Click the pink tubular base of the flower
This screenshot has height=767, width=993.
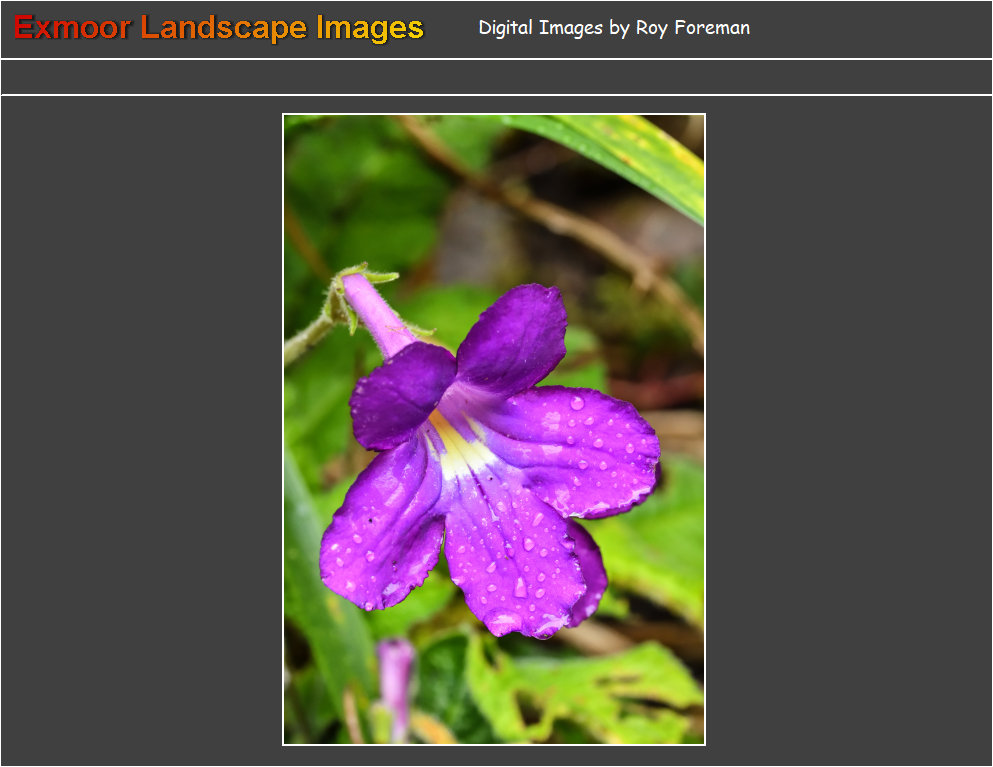378,315
